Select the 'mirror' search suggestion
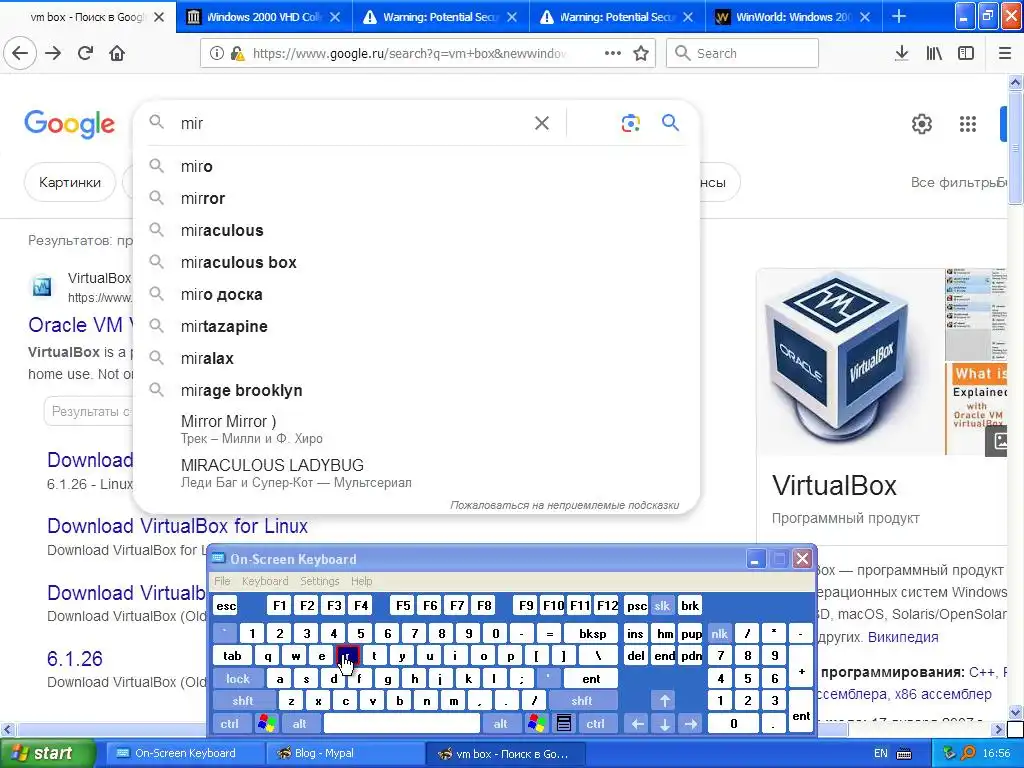 pyautogui.click(x=416, y=198)
